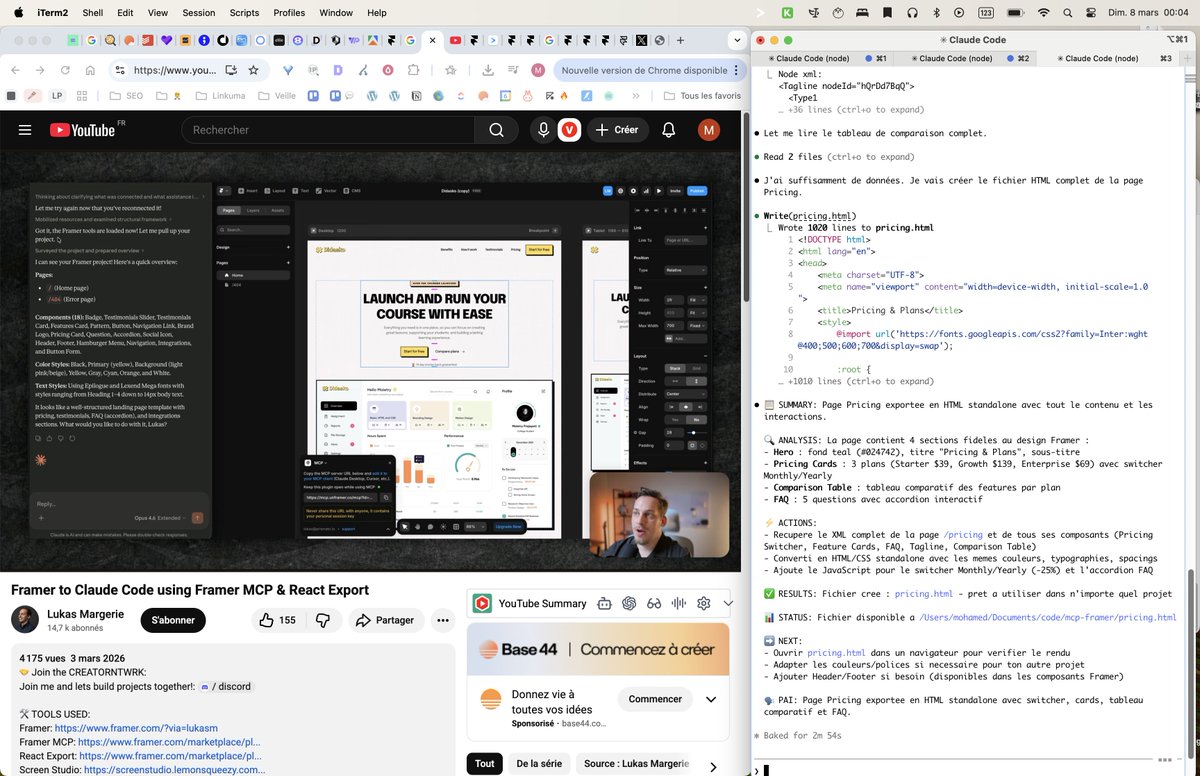1200x776 pixels.
Task: Open YouTube notifications bell
Action: coord(668,130)
